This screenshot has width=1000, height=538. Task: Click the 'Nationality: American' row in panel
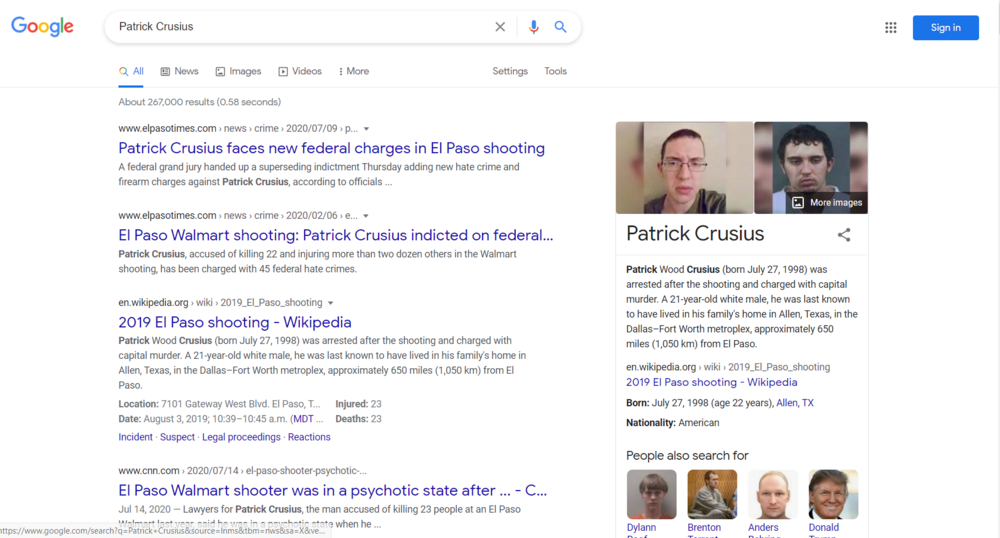(x=672, y=423)
